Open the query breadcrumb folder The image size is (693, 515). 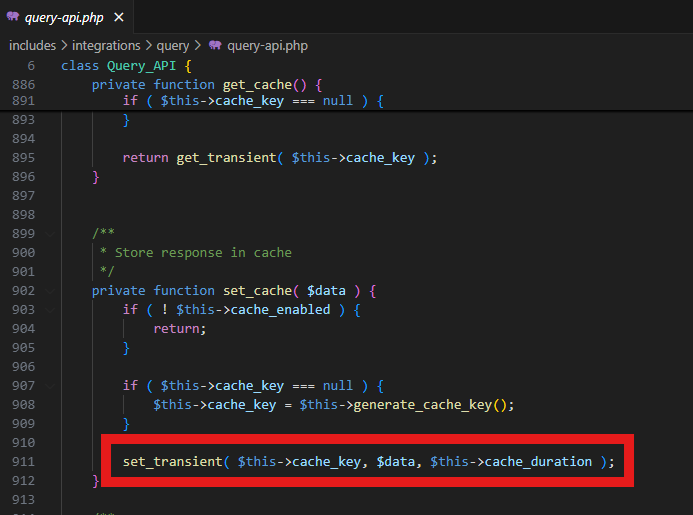click(x=173, y=45)
